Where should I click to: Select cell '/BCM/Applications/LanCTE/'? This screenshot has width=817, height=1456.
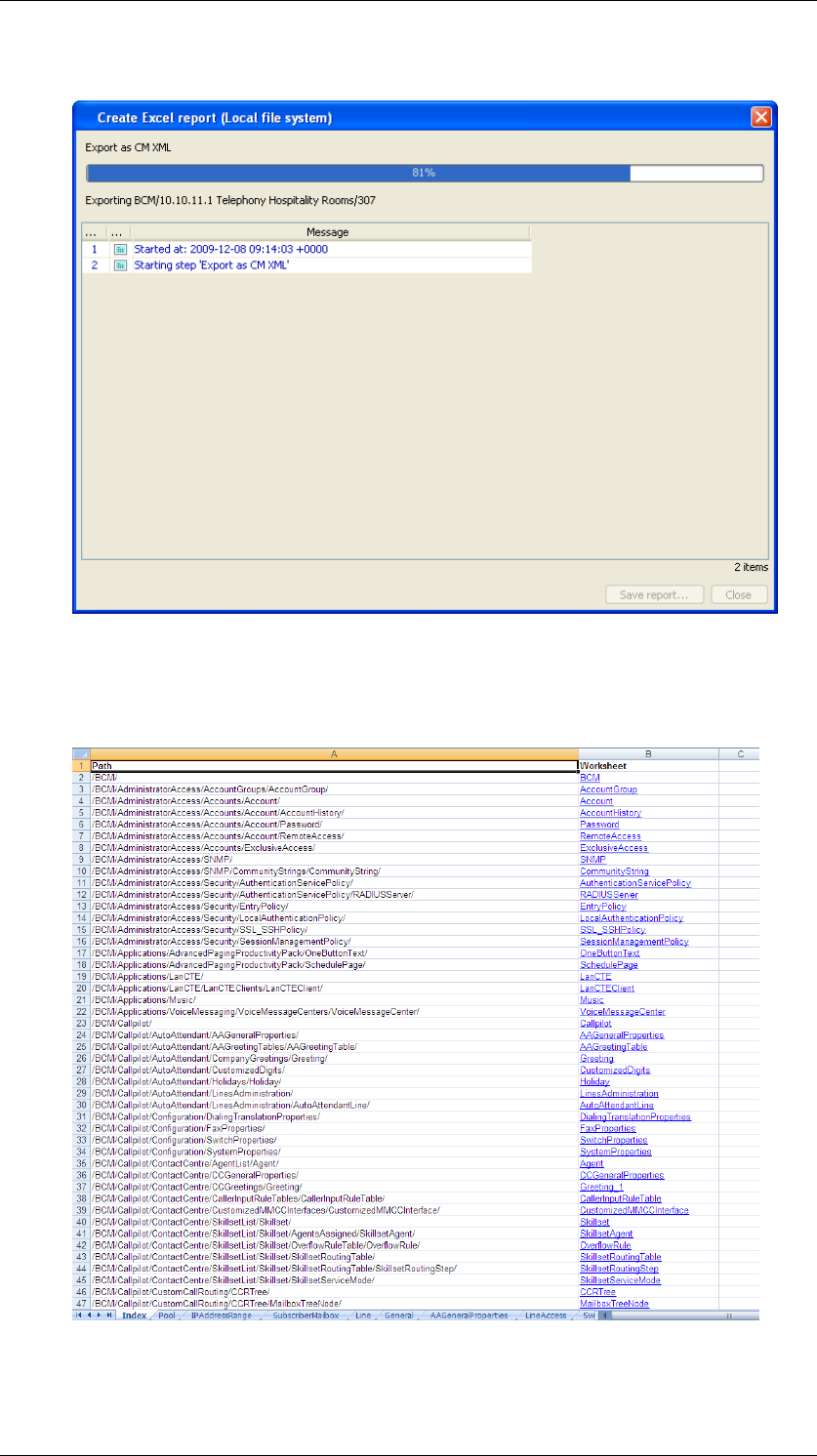[334, 976]
